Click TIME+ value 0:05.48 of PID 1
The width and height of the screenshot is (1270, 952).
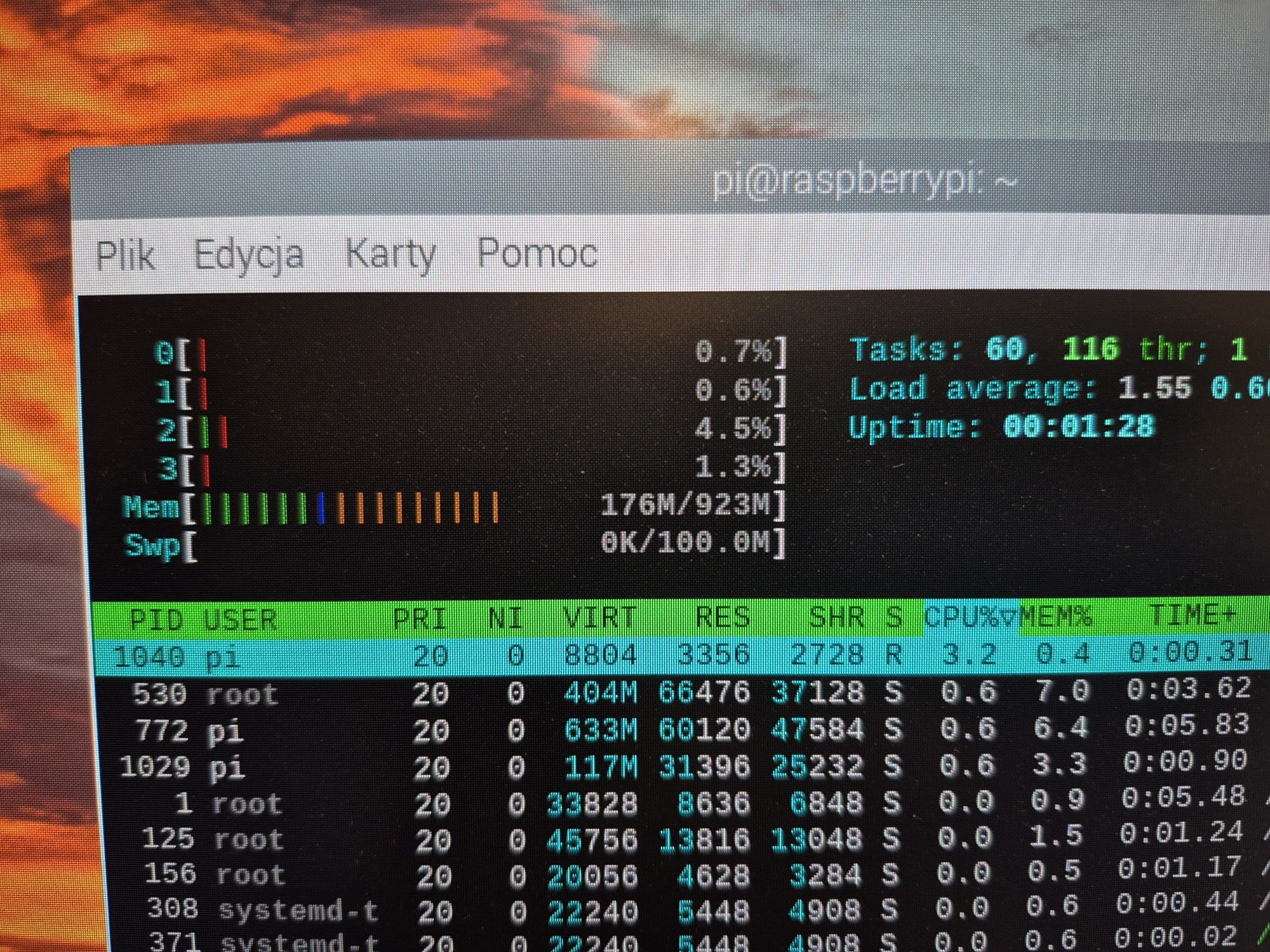tap(1184, 797)
